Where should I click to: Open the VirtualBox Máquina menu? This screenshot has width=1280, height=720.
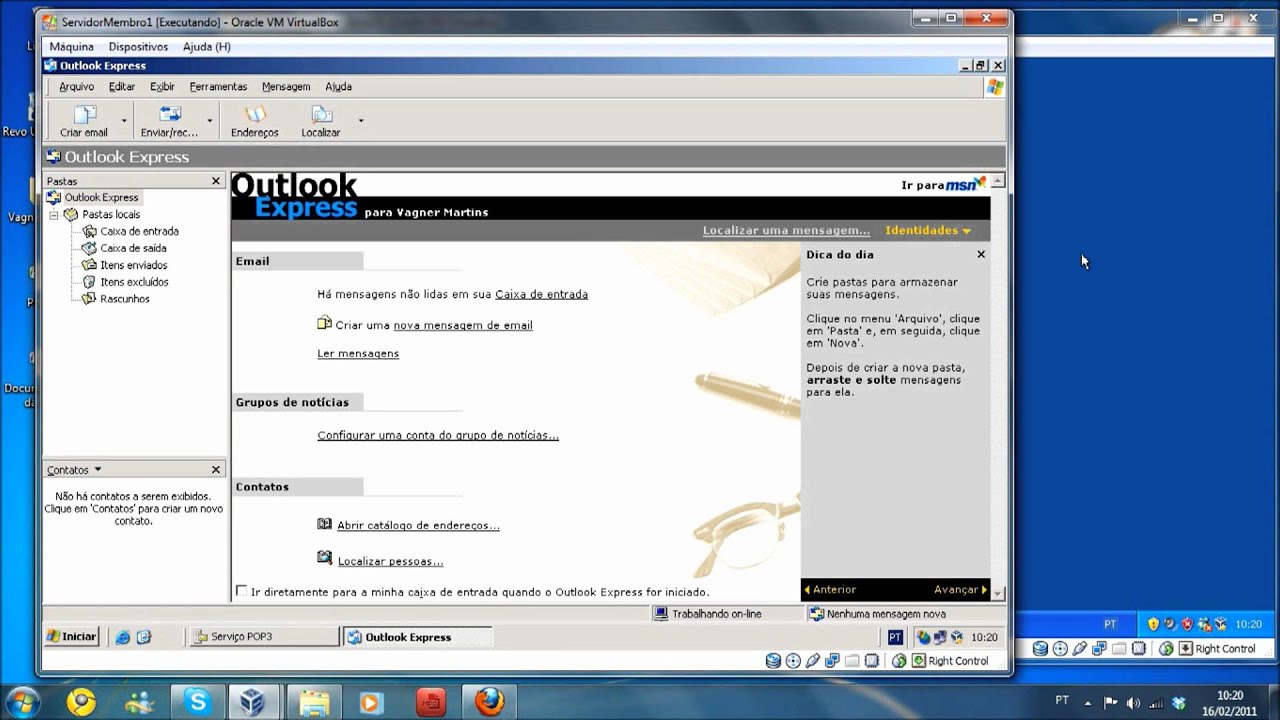click(x=71, y=47)
